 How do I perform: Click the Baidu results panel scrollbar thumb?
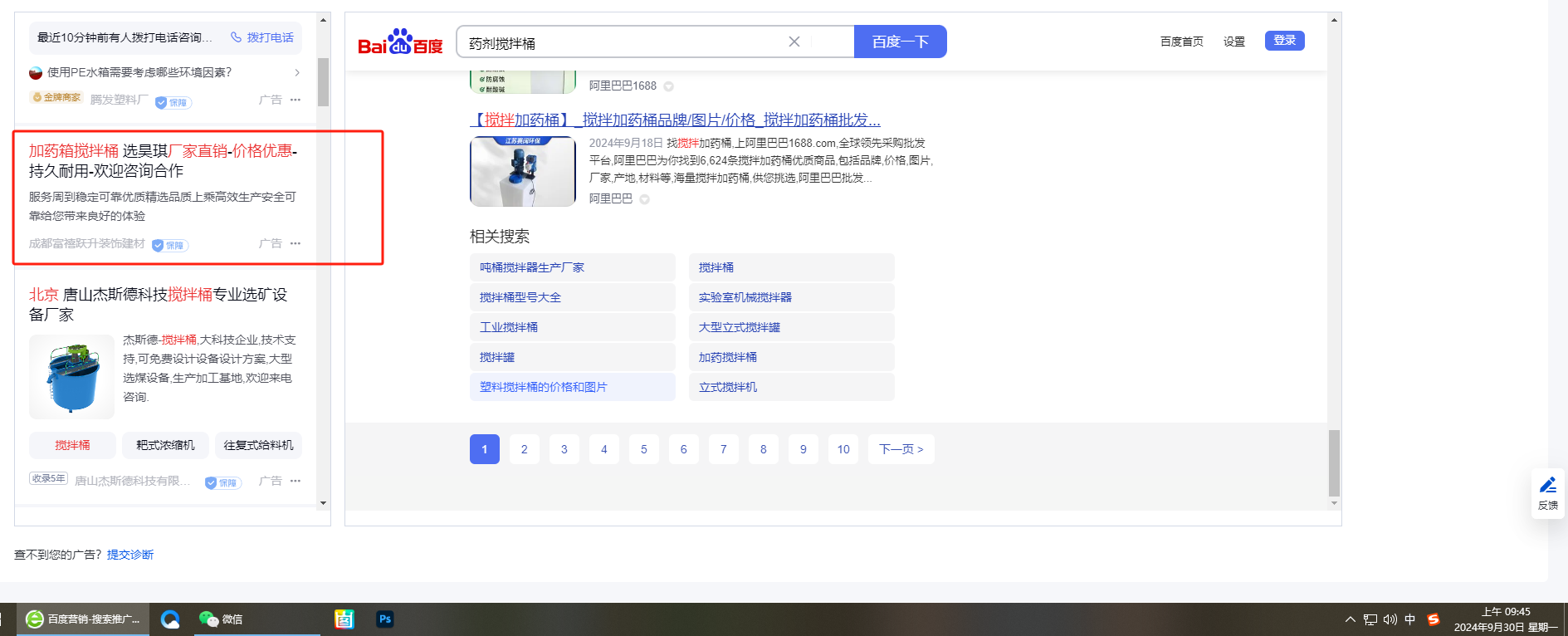pos(1334,462)
